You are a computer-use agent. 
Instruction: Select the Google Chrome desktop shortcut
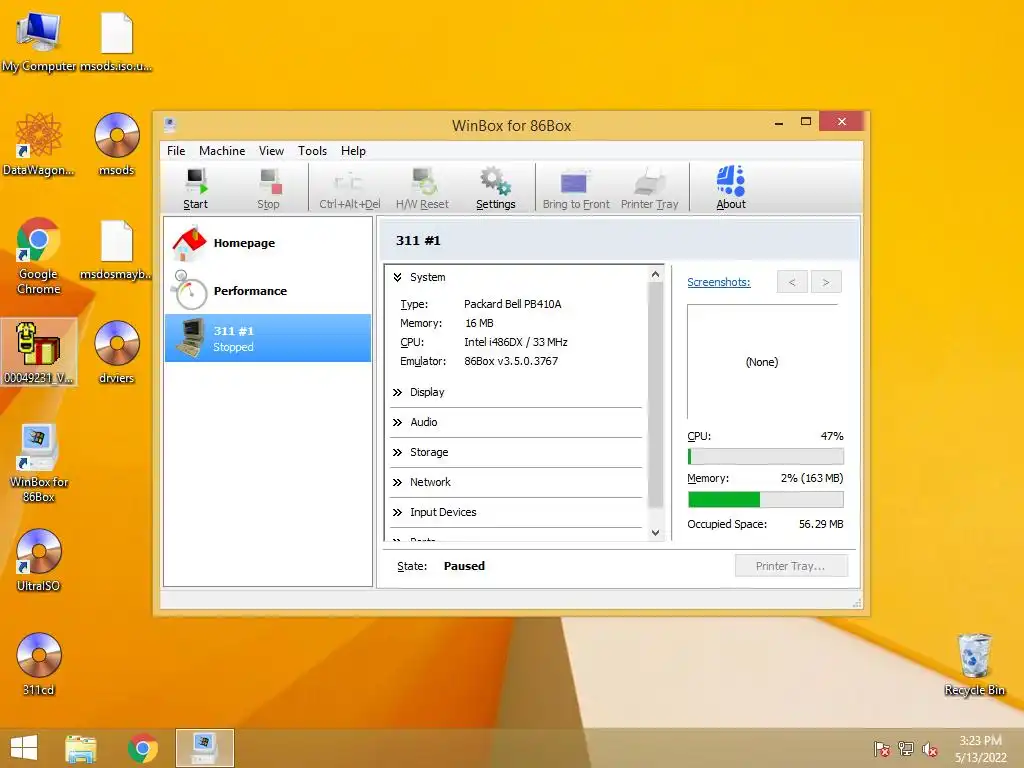pyautogui.click(x=39, y=256)
